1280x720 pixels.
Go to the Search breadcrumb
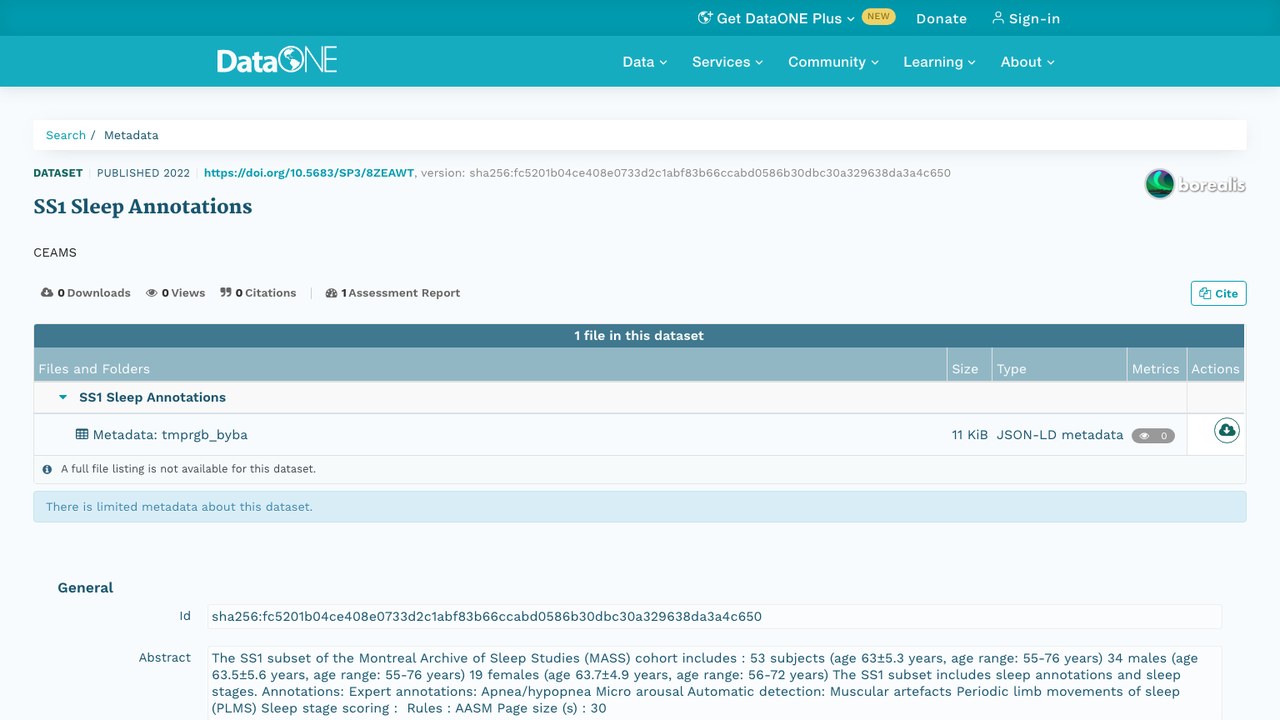coord(66,135)
